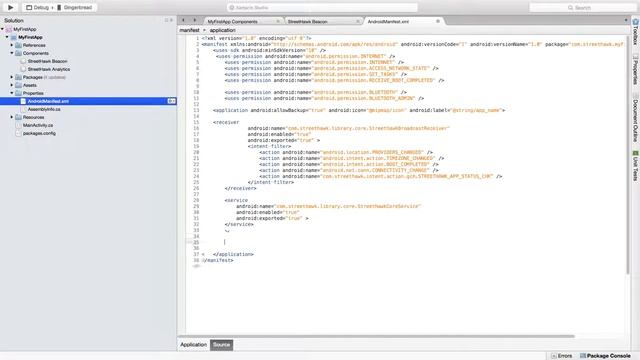Click the manifest breadcrumb

point(189,30)
